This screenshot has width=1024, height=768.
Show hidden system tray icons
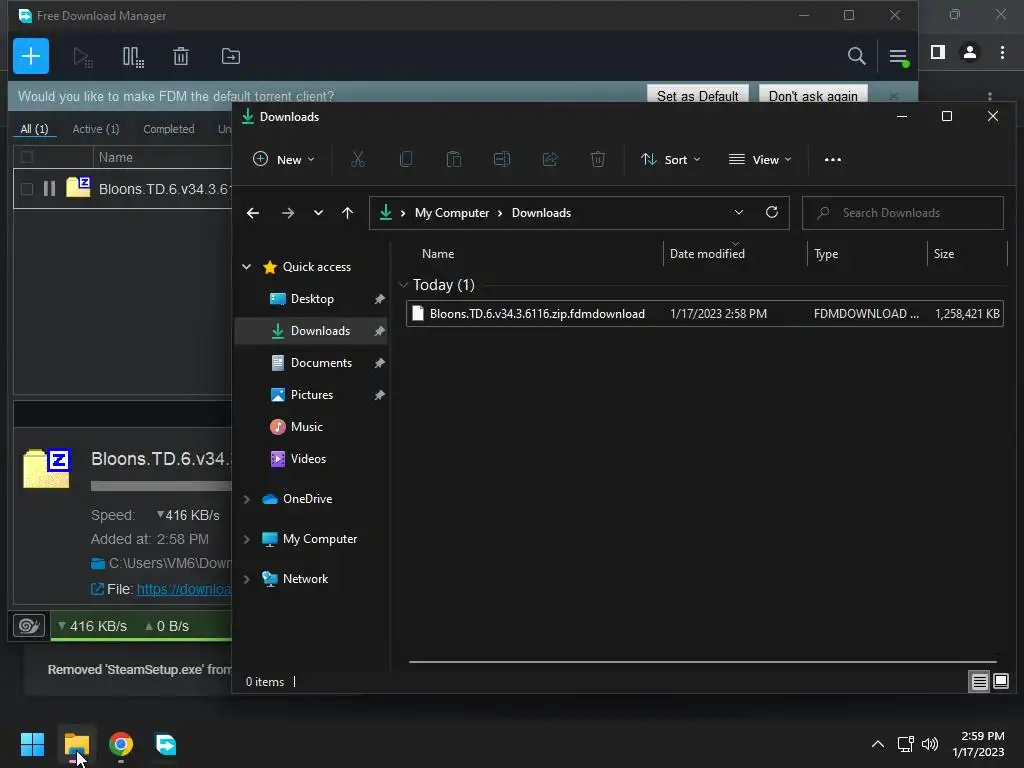coord(878,744)
